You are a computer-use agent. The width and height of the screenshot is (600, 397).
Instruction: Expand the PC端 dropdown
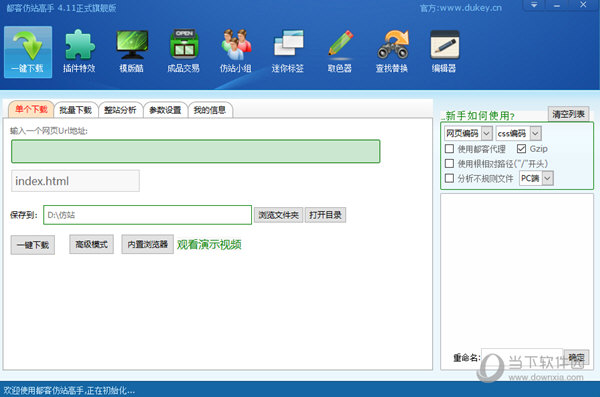(548, 178)
